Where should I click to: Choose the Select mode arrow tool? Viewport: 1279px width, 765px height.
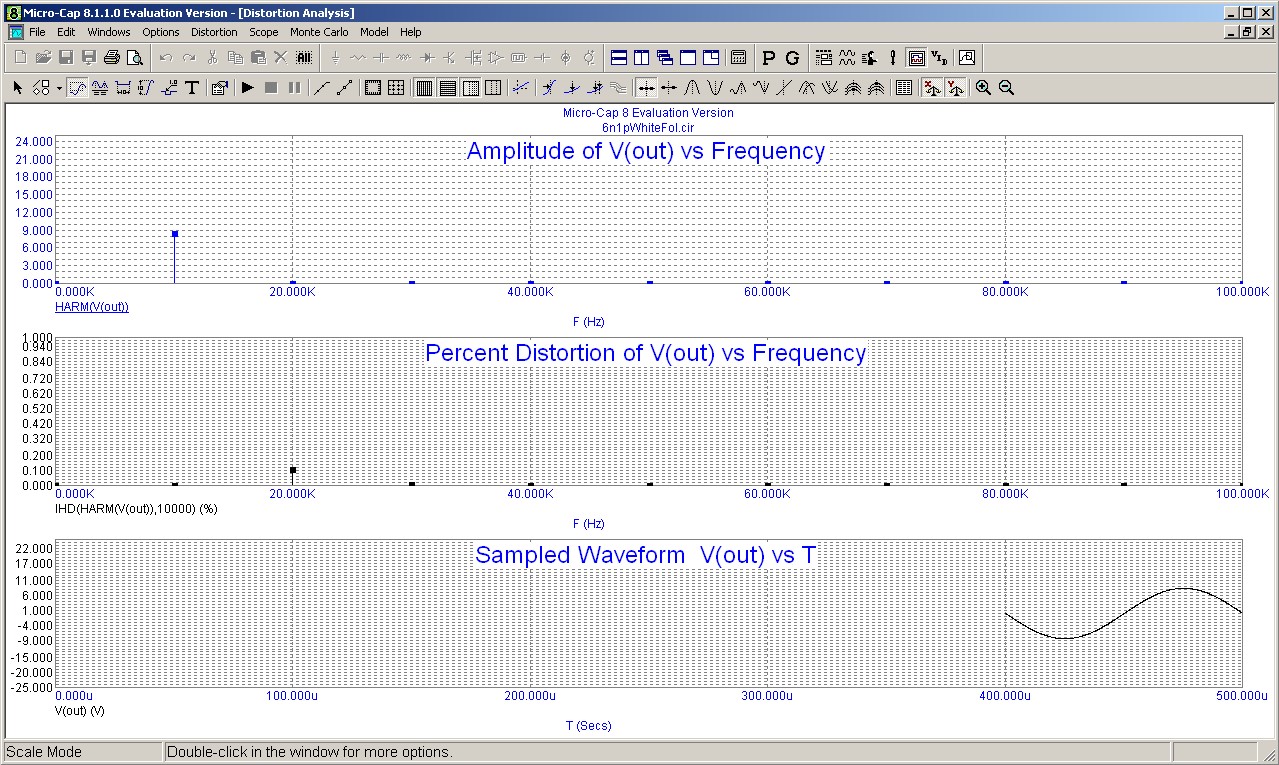point(18,88)
